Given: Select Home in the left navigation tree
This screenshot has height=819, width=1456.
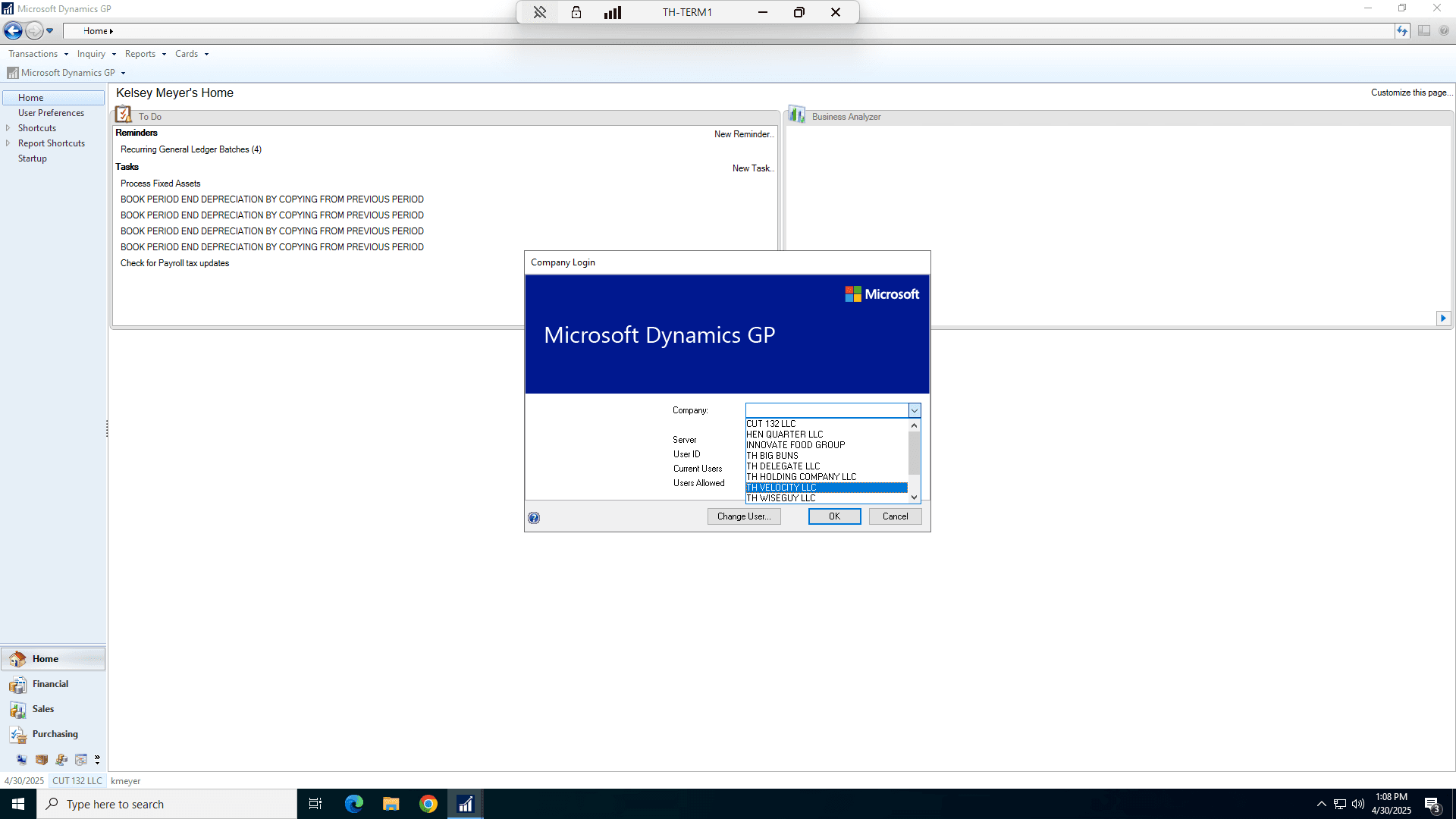Looking at the screenshot, I should pos(53,98).
